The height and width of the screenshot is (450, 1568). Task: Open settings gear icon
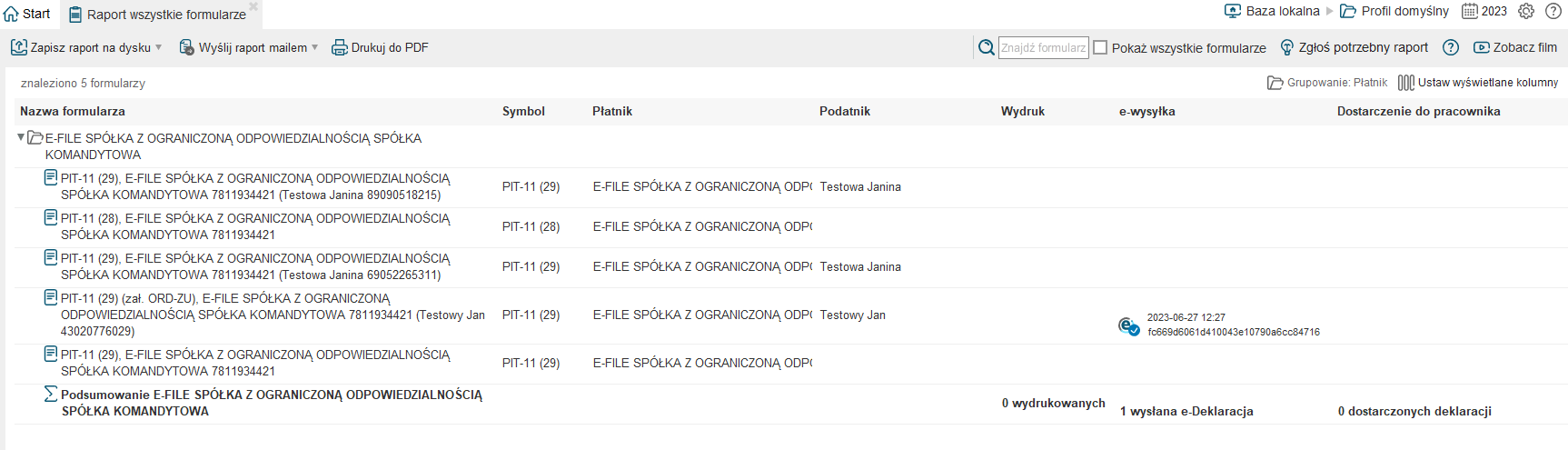tap(1526, 11)
